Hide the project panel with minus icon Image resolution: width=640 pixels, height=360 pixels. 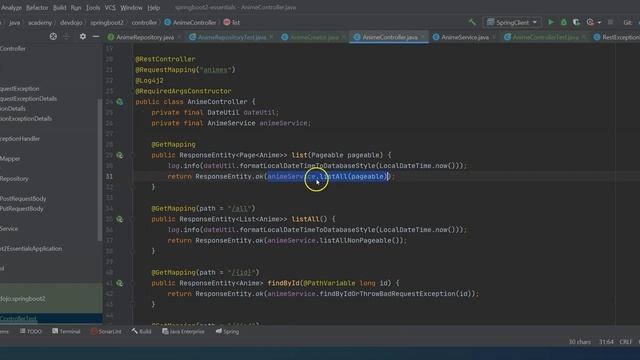(x=96, y=36)
